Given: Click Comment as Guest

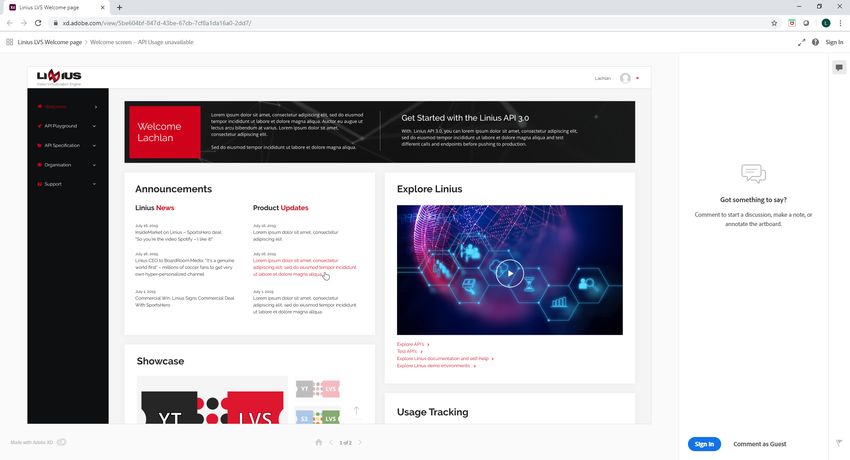Looking at the screenshot, I should [759, 444].
